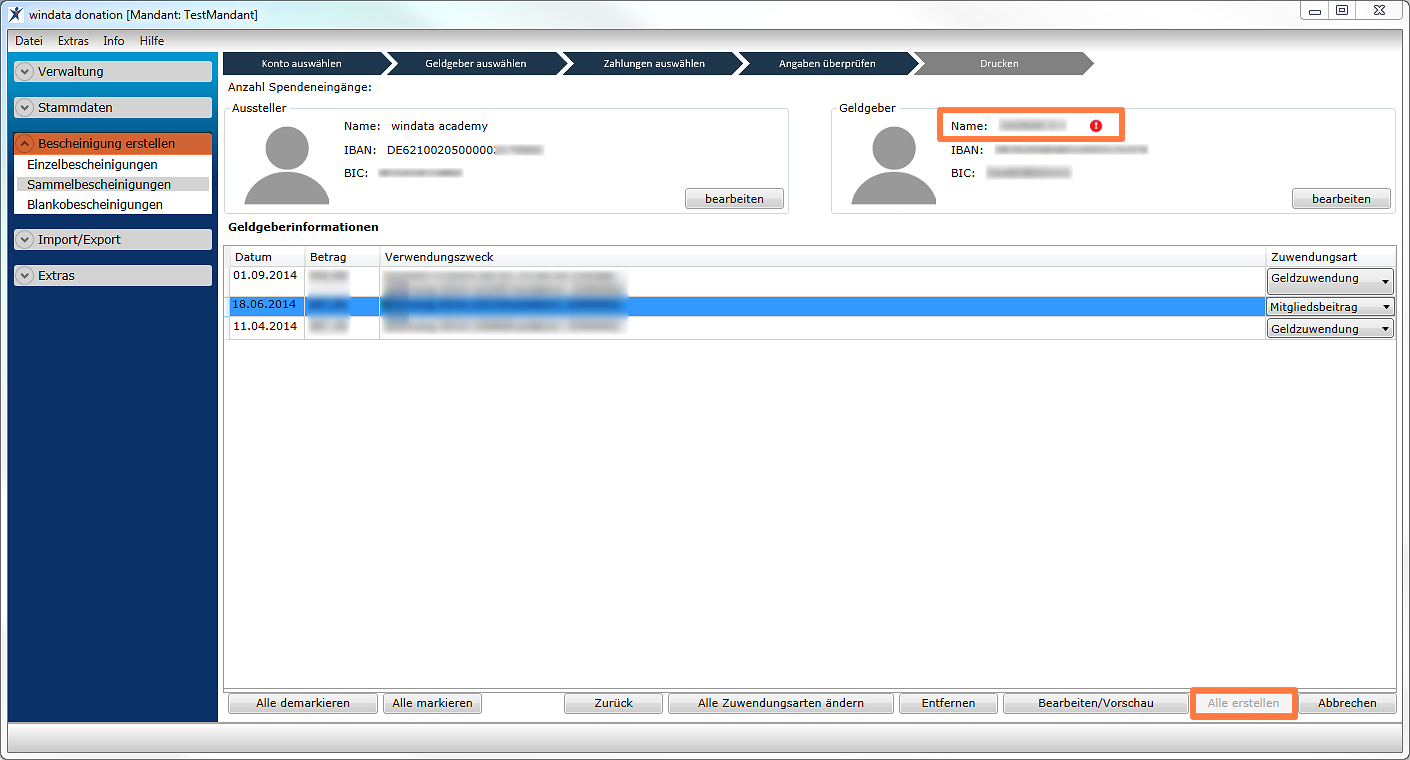Click the Aussteller avatar silhouette
1410x760 pixels.
click(x=286, y=165)
